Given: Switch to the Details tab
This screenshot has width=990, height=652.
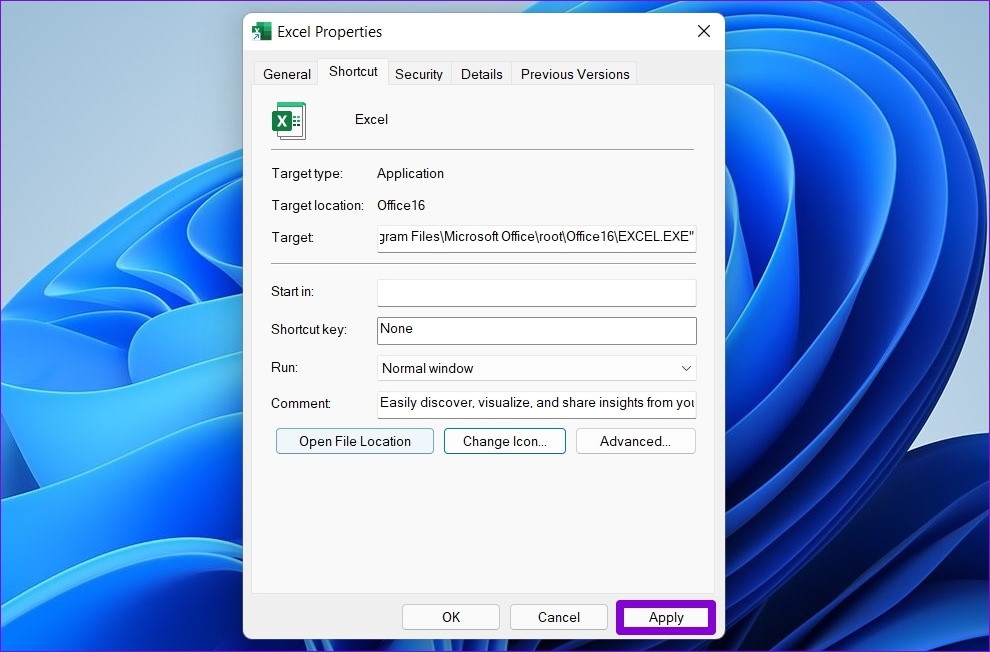Looking at the screenshot, I should [481, 73].
